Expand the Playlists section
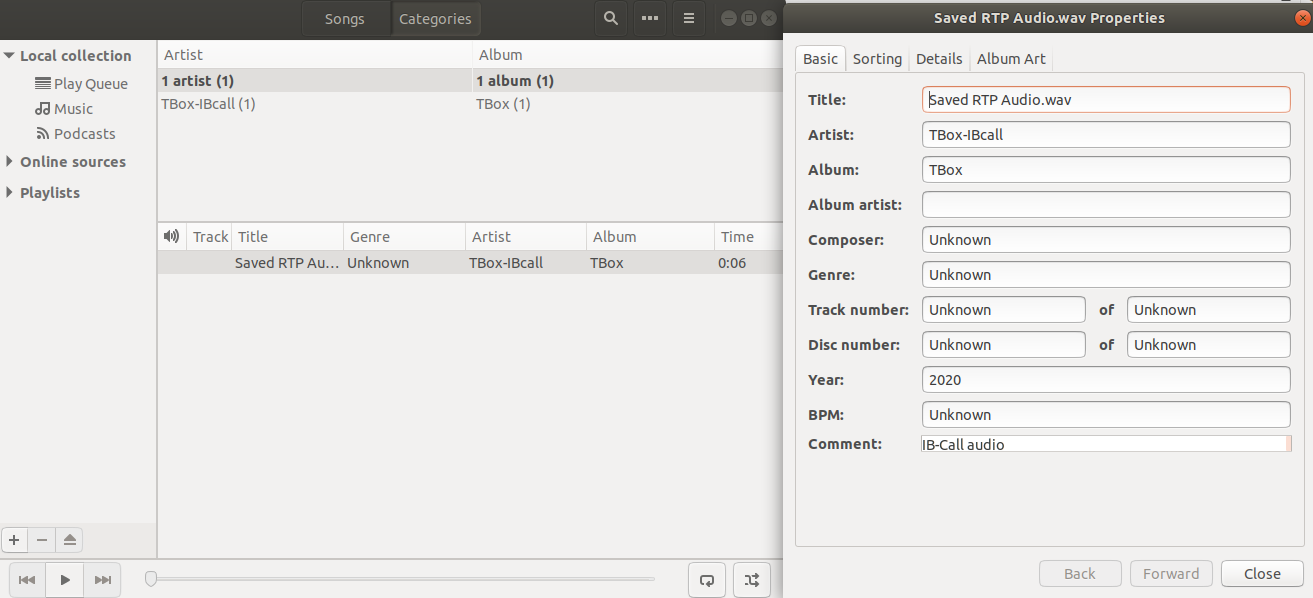This screenshot has height=598, width=1313. click(10, 193)
